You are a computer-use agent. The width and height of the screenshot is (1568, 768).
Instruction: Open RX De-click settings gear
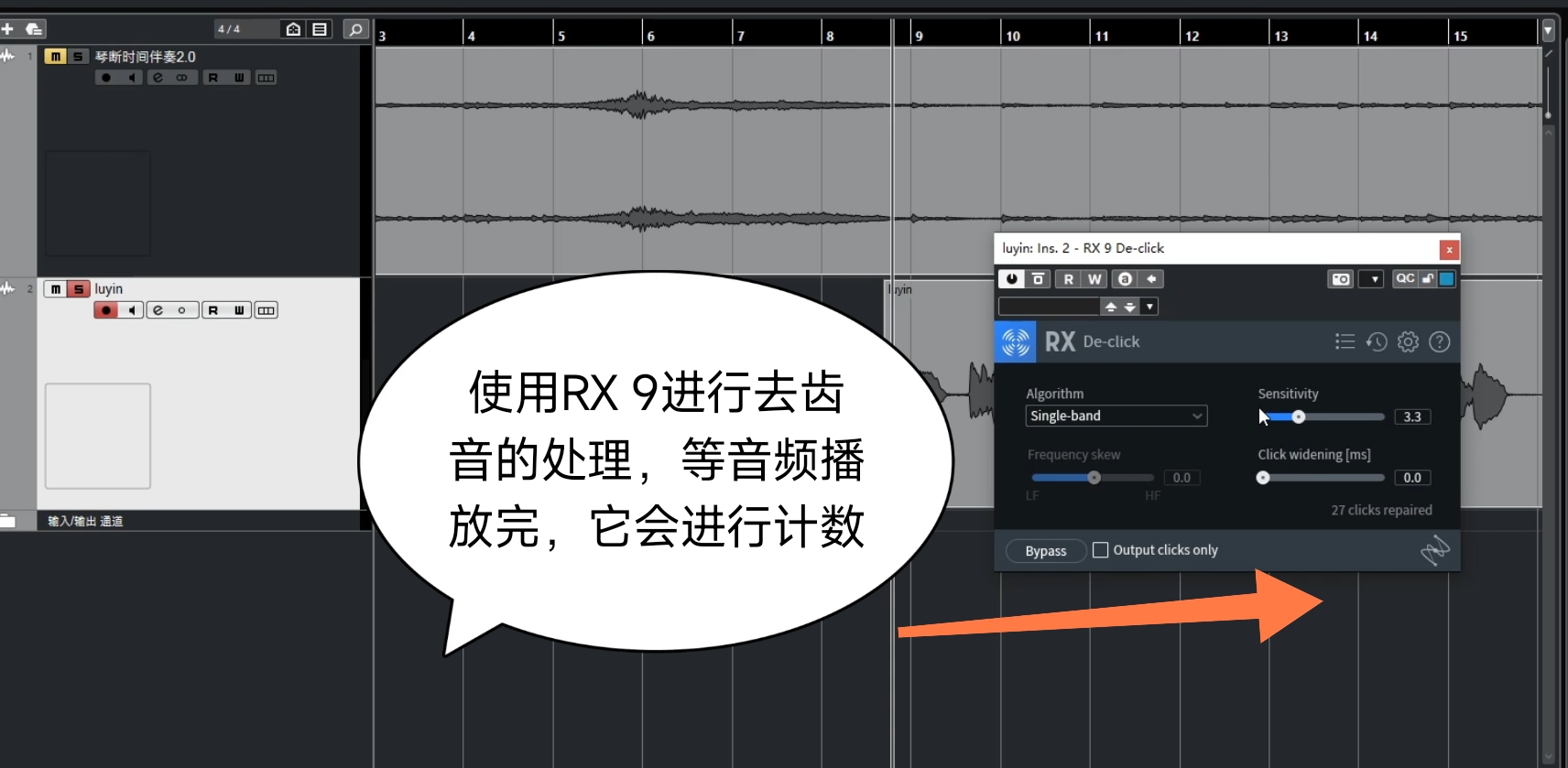click(x=1408, y=341)
